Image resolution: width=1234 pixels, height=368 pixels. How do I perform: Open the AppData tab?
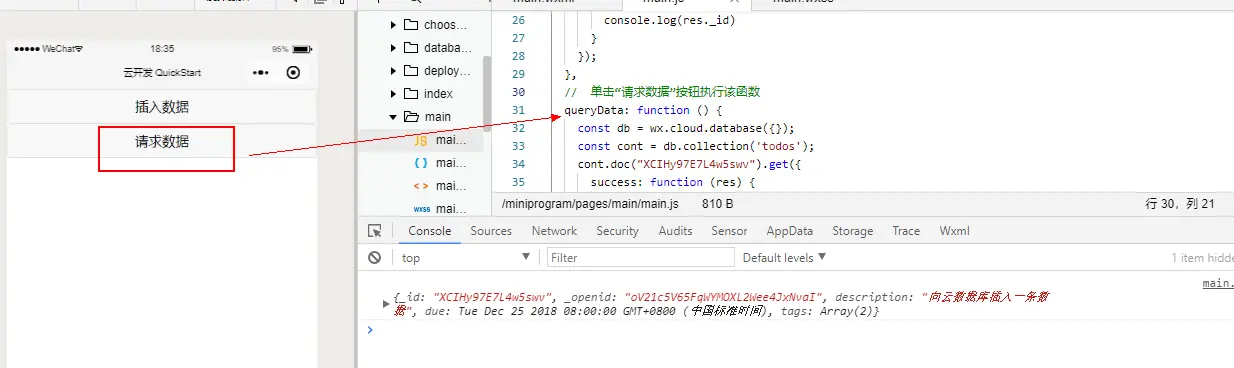tap(790, 231)
